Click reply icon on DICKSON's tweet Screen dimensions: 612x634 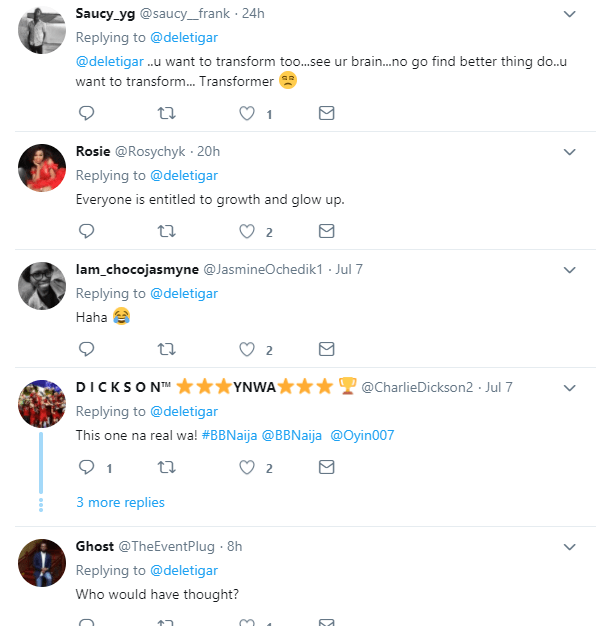pos(86,467)
